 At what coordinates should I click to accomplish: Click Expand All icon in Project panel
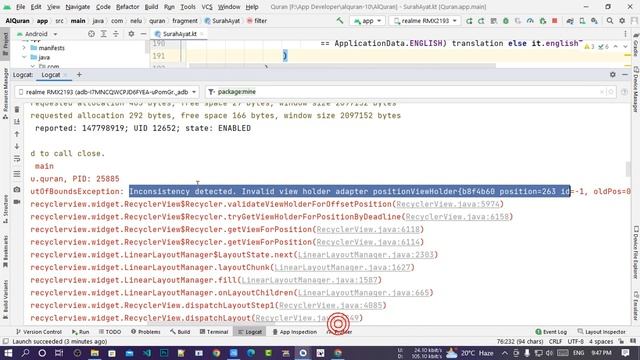(103, 34)
